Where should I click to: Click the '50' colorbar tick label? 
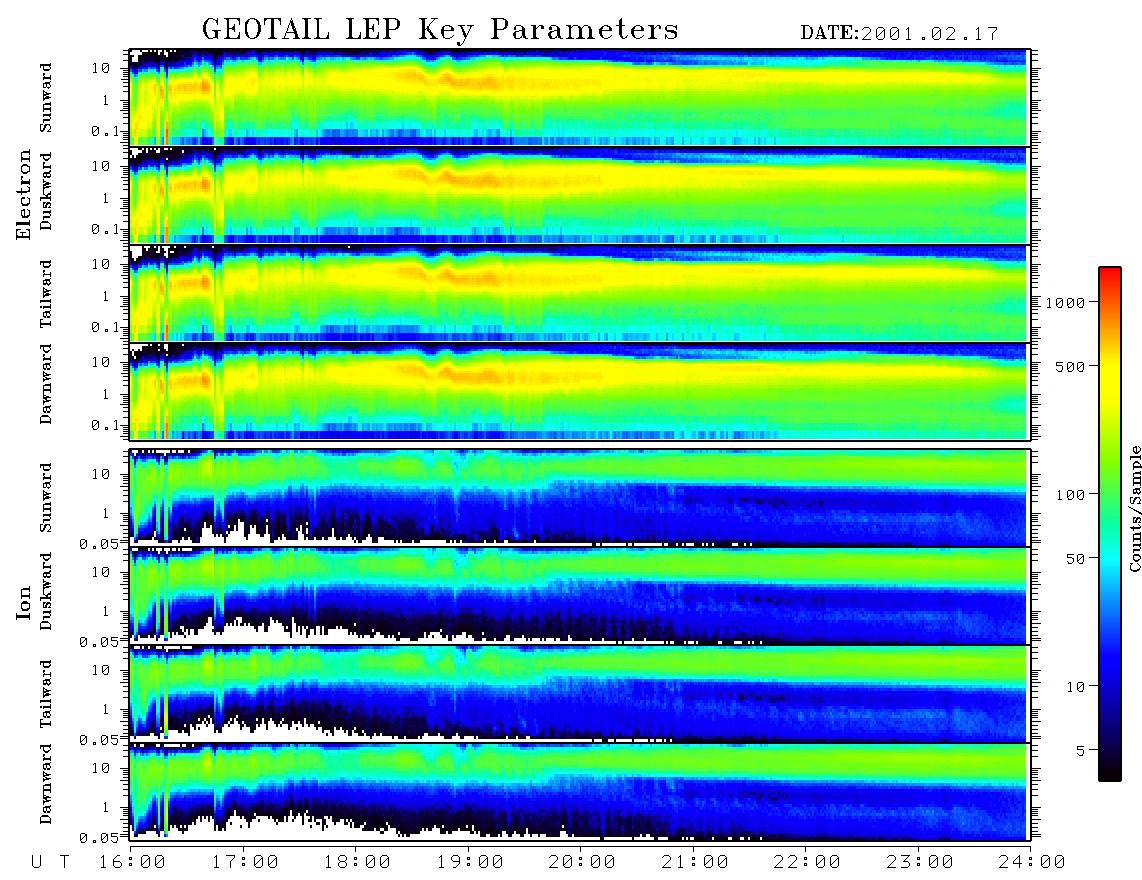point(1075,559)
